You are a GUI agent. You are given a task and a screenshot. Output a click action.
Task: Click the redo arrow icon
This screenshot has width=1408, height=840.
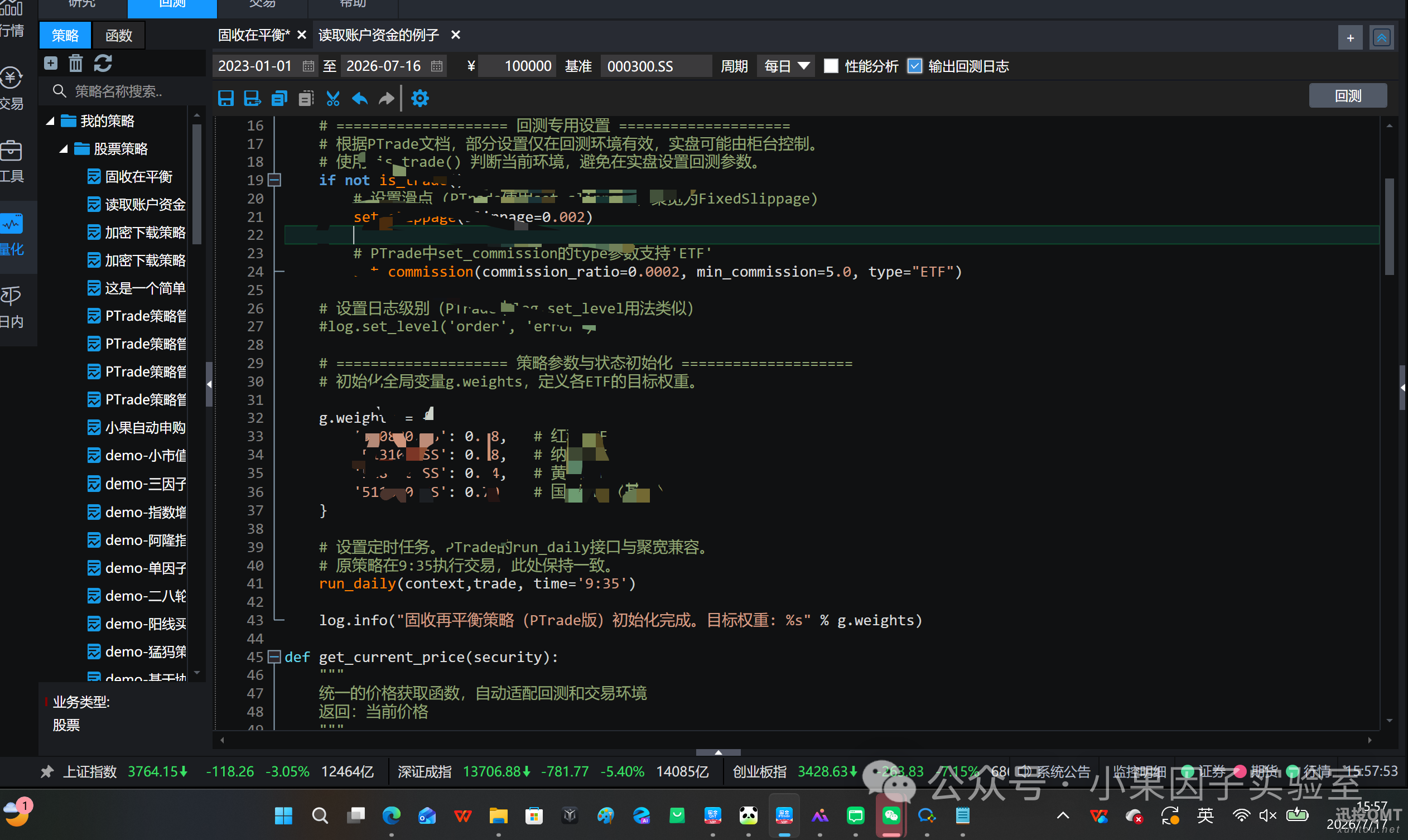tap(386, 99)
